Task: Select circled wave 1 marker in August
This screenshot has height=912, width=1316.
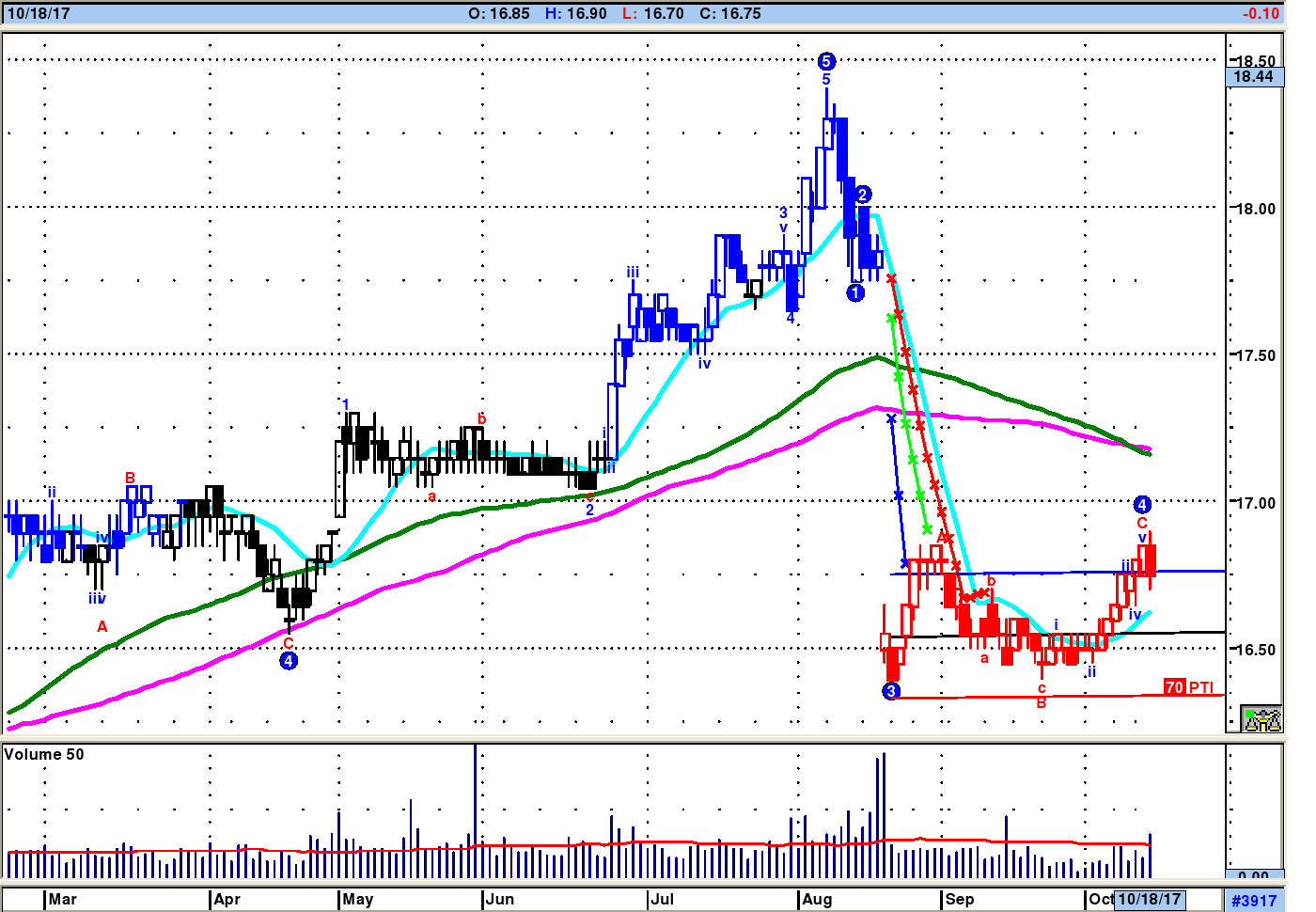Action: (855, 292)
